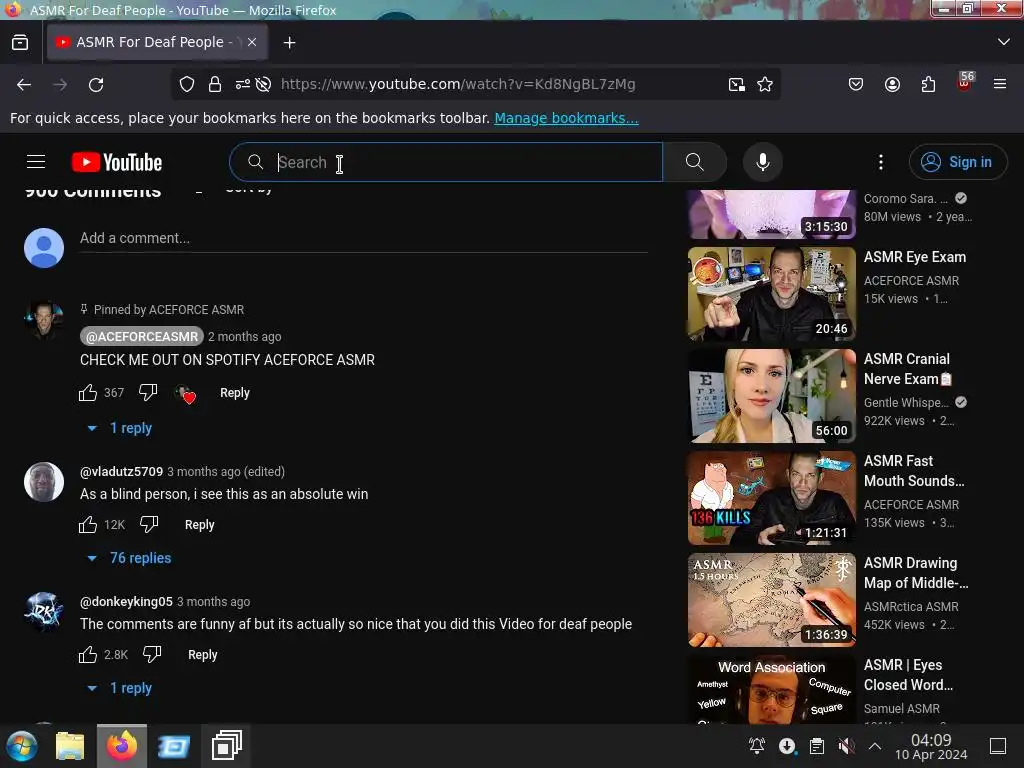1024x768 pixels.
Task: Open ASMR Fast Mouth Sounds thumbnail
Action: pos(771,498)
